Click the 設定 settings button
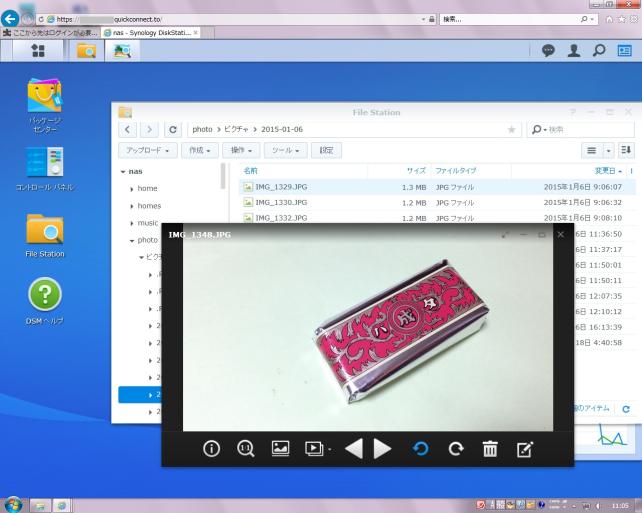The width and height of the screenshot is (642, 513). coord(326,150)
